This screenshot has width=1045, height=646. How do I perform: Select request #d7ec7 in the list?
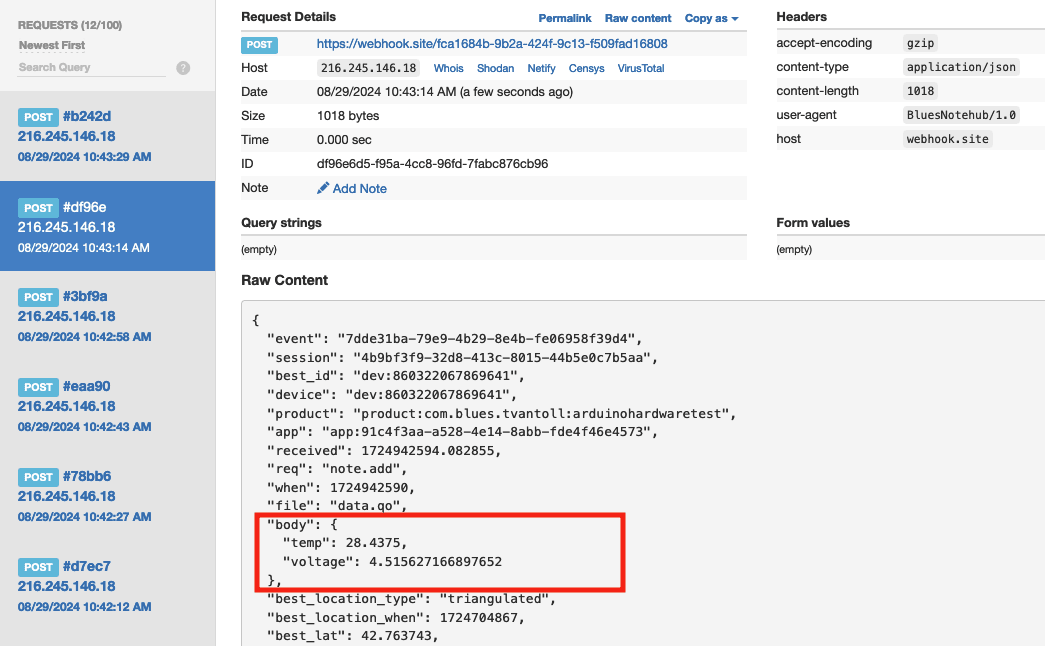(107, 586)
